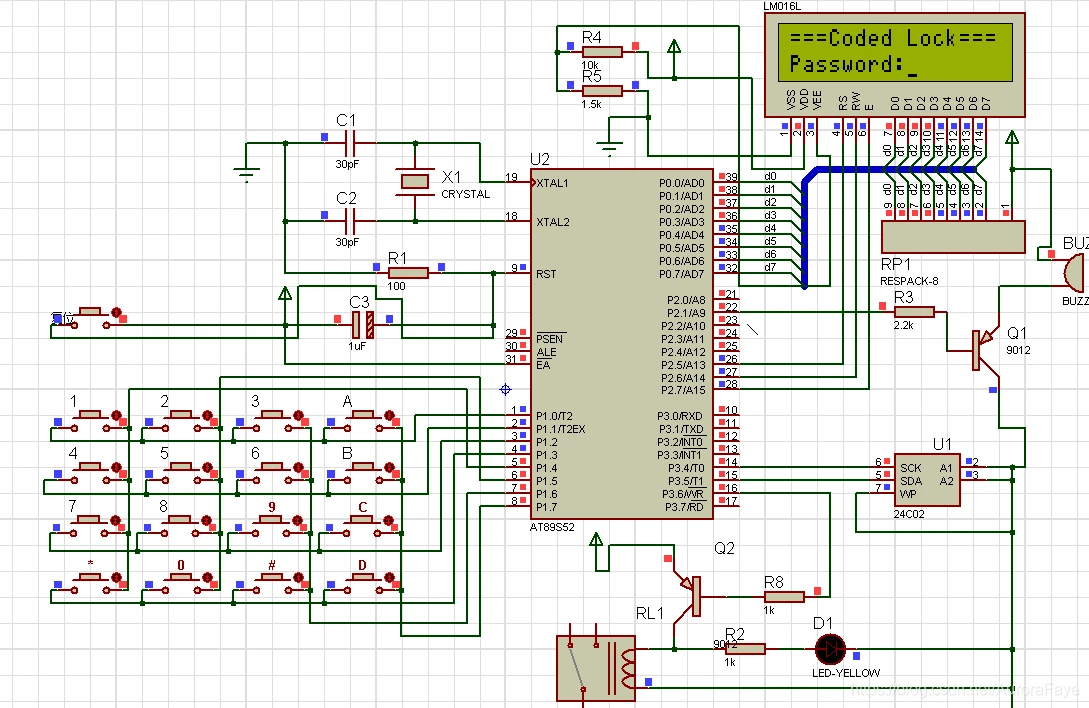Select resistor R8 1k near Q2

(x=784, y=596)
